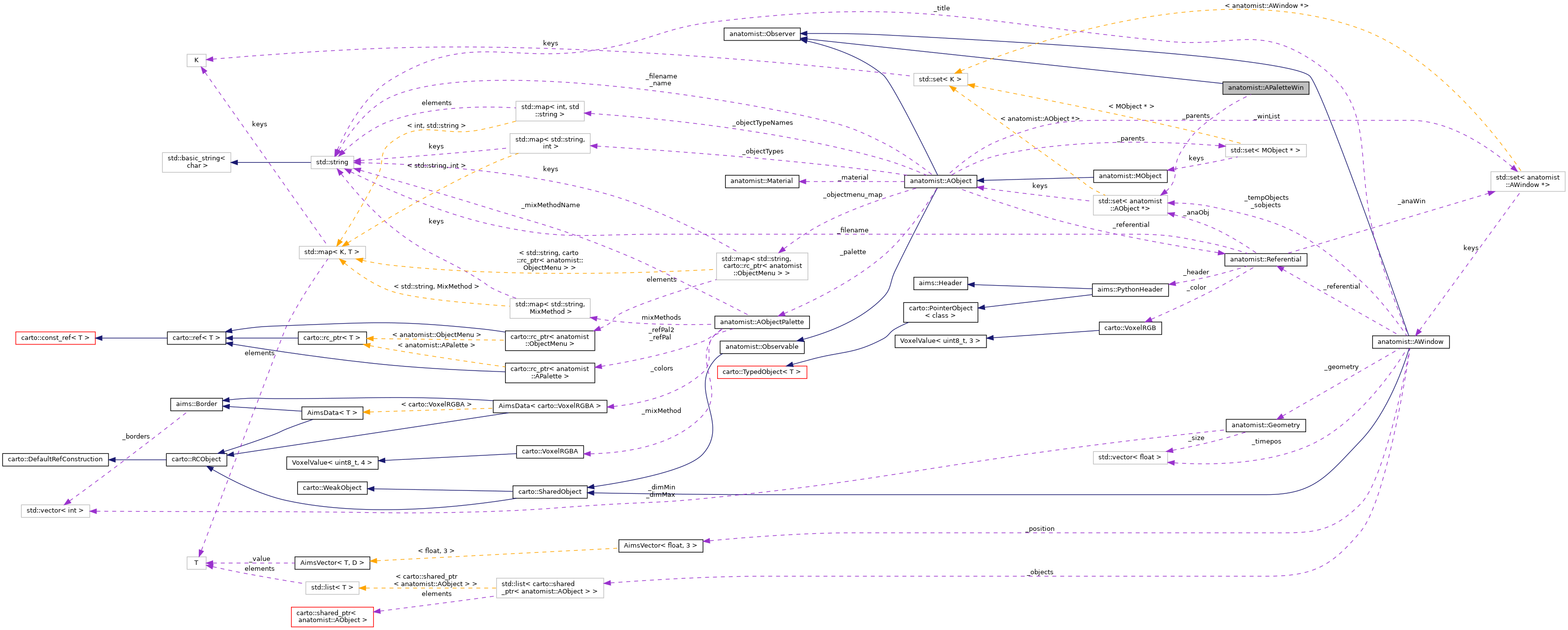
Task: Select std::map< int, std::string > node
Action: (x=549, y=111)
